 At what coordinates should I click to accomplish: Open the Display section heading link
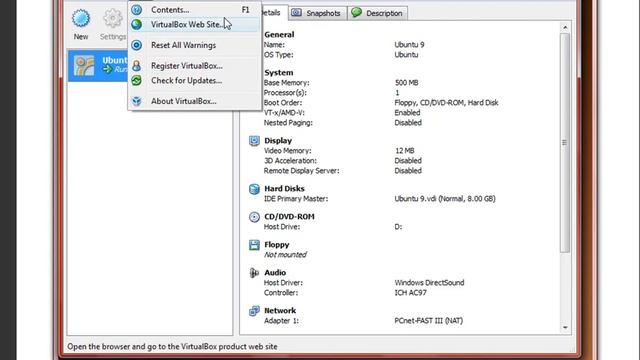tap(278, 140)
